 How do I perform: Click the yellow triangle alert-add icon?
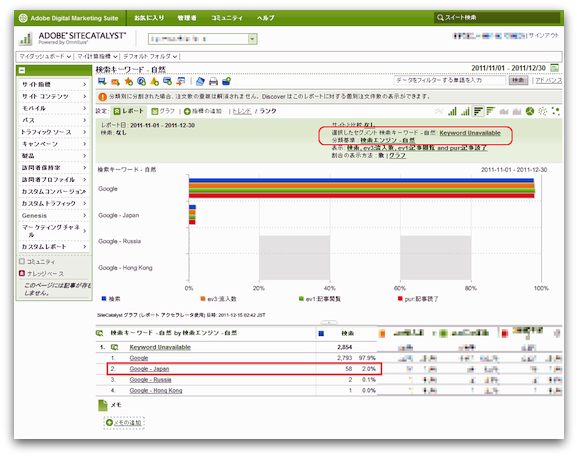(154, 81)
